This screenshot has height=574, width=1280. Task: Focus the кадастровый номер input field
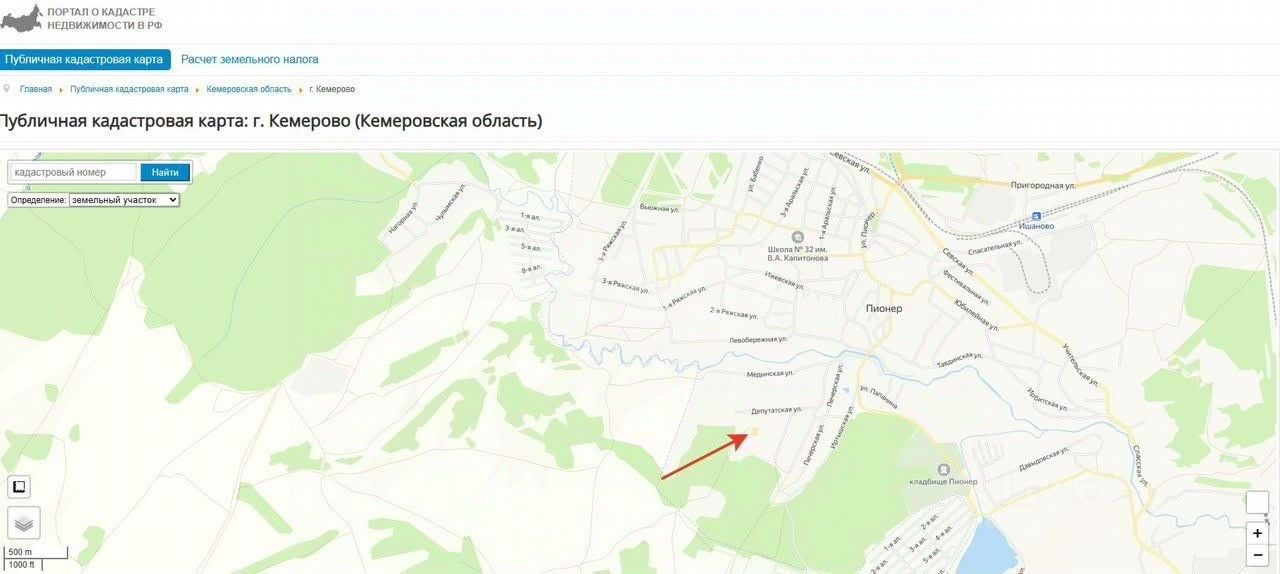point(73,172)
